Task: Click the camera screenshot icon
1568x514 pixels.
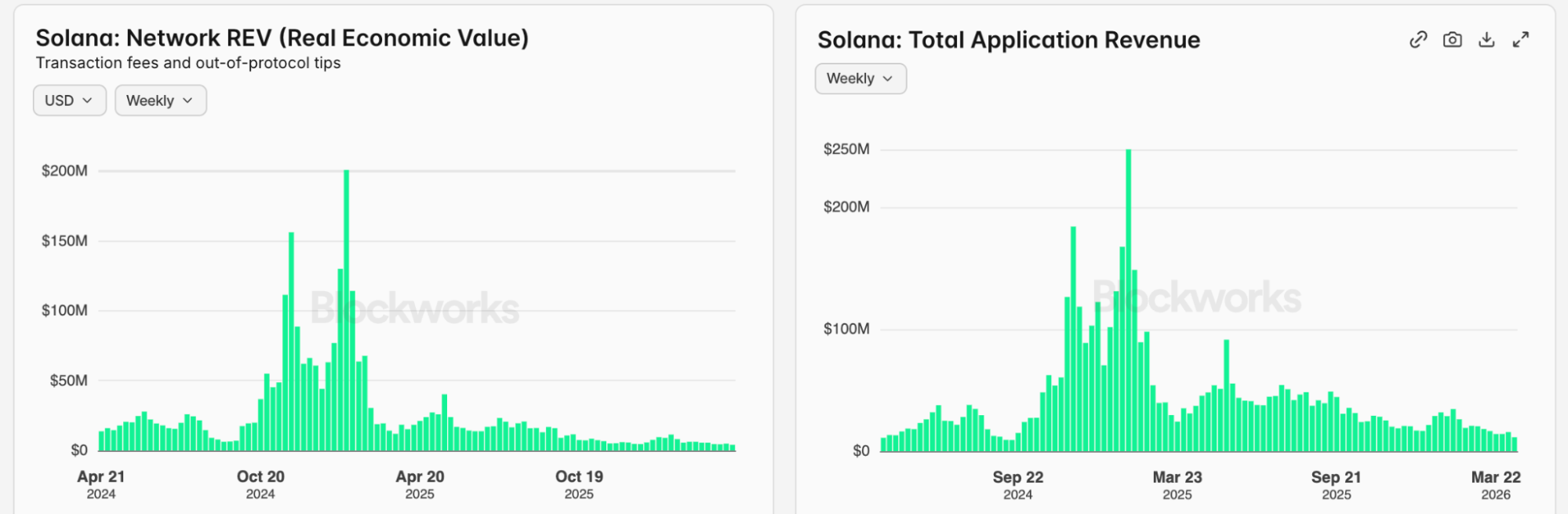Action: [1452, 40]
